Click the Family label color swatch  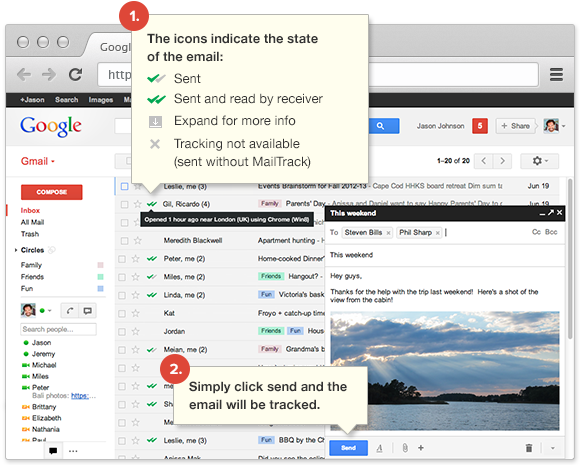[x=100, y=265]
